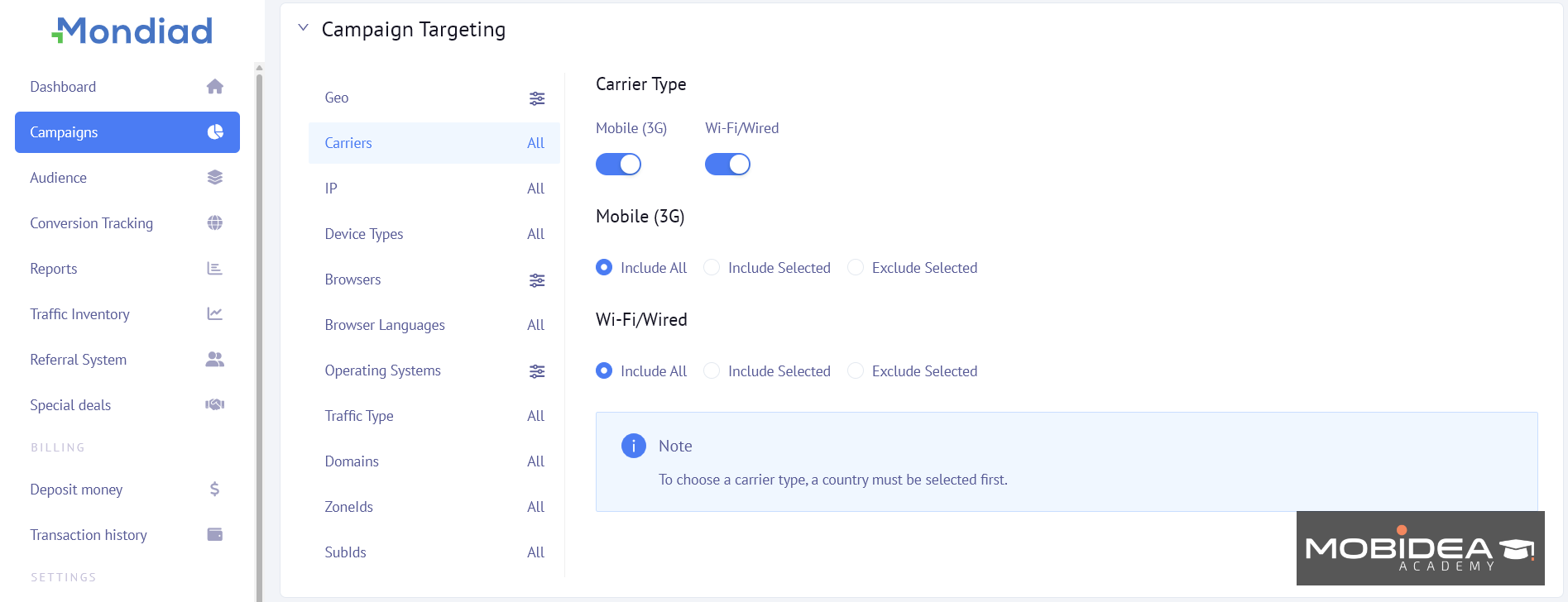1568x602 pixels.
Task: Click the Geo filter sliders icon
Action: pos(537,98)
